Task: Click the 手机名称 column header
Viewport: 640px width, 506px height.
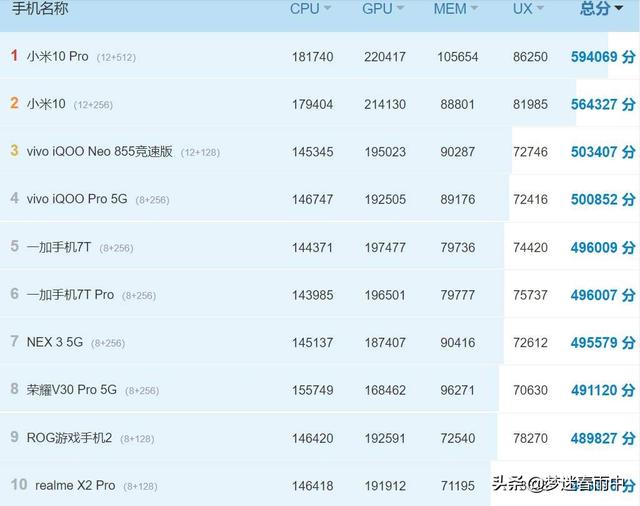Action: (x=41, y=9)
